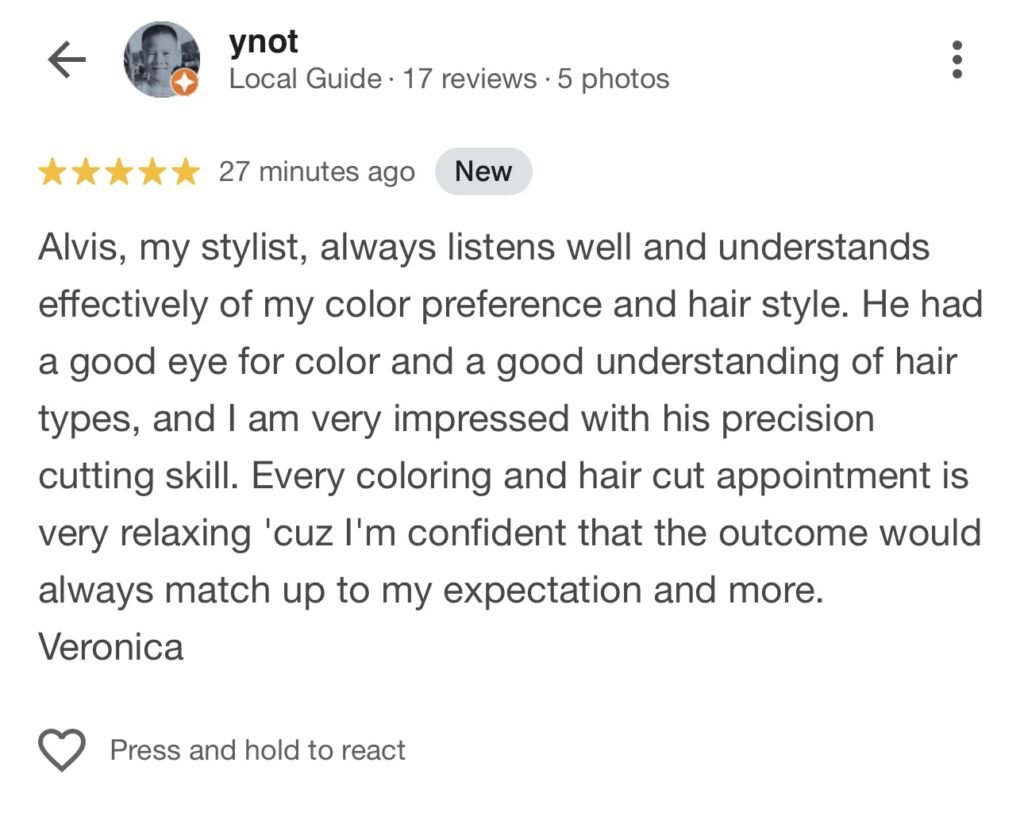Click the fourth yellow rating star
The height and width of the screenshot is (828, 1024).
tap(152, 173)
